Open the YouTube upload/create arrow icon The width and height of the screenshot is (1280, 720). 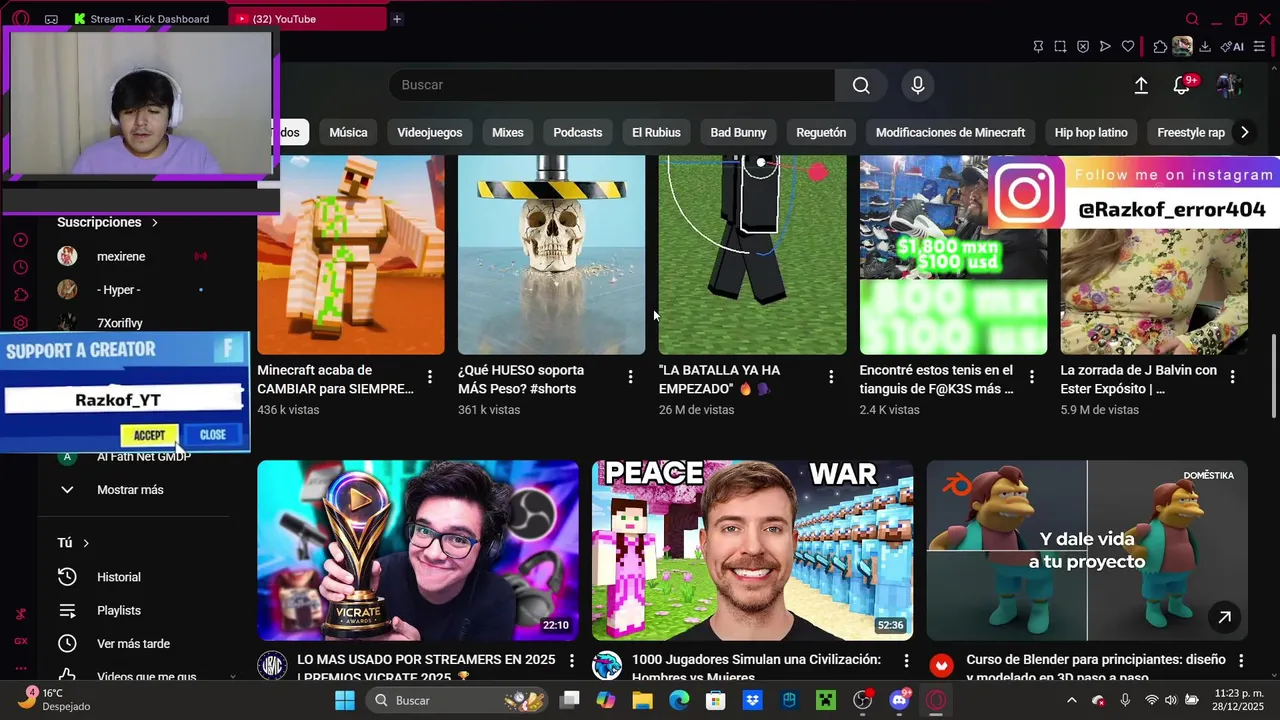tap(1141, 86)
